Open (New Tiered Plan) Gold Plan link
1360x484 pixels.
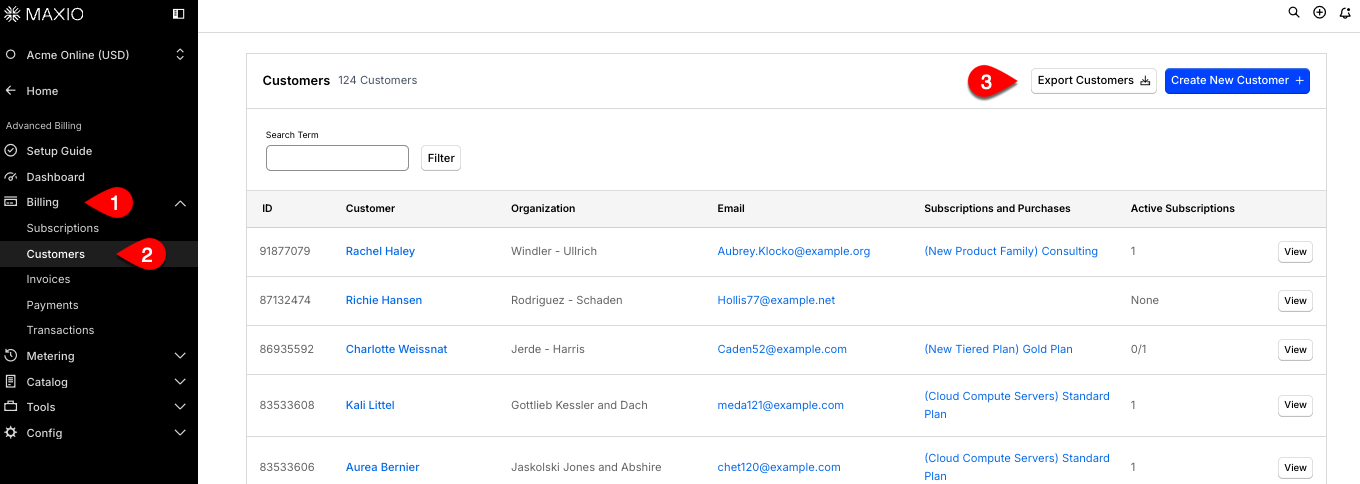tap(998, 349)
